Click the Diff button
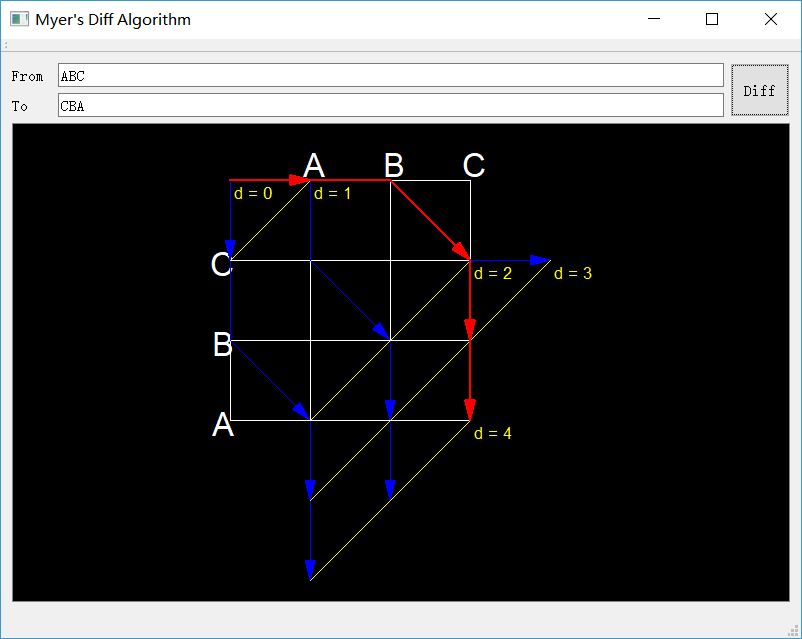Viewport: 802px width, 639px height. tap(759, 89)
